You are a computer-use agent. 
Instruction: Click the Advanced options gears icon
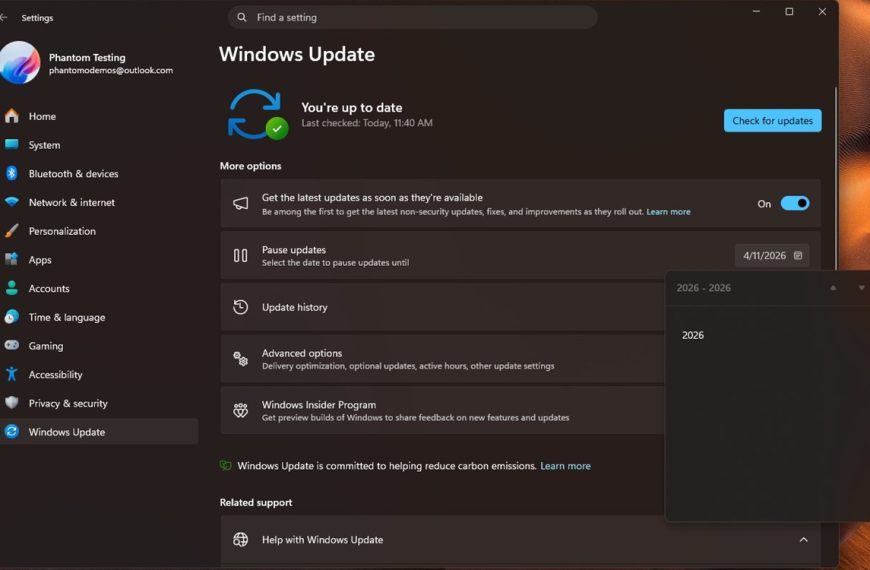(x=240, y=359)
